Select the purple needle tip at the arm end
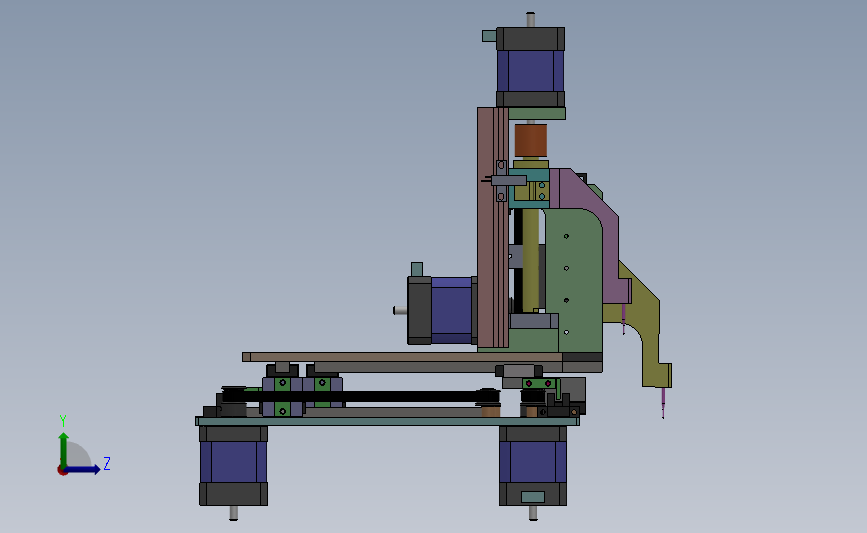867x533 pixels. point(663,402)
